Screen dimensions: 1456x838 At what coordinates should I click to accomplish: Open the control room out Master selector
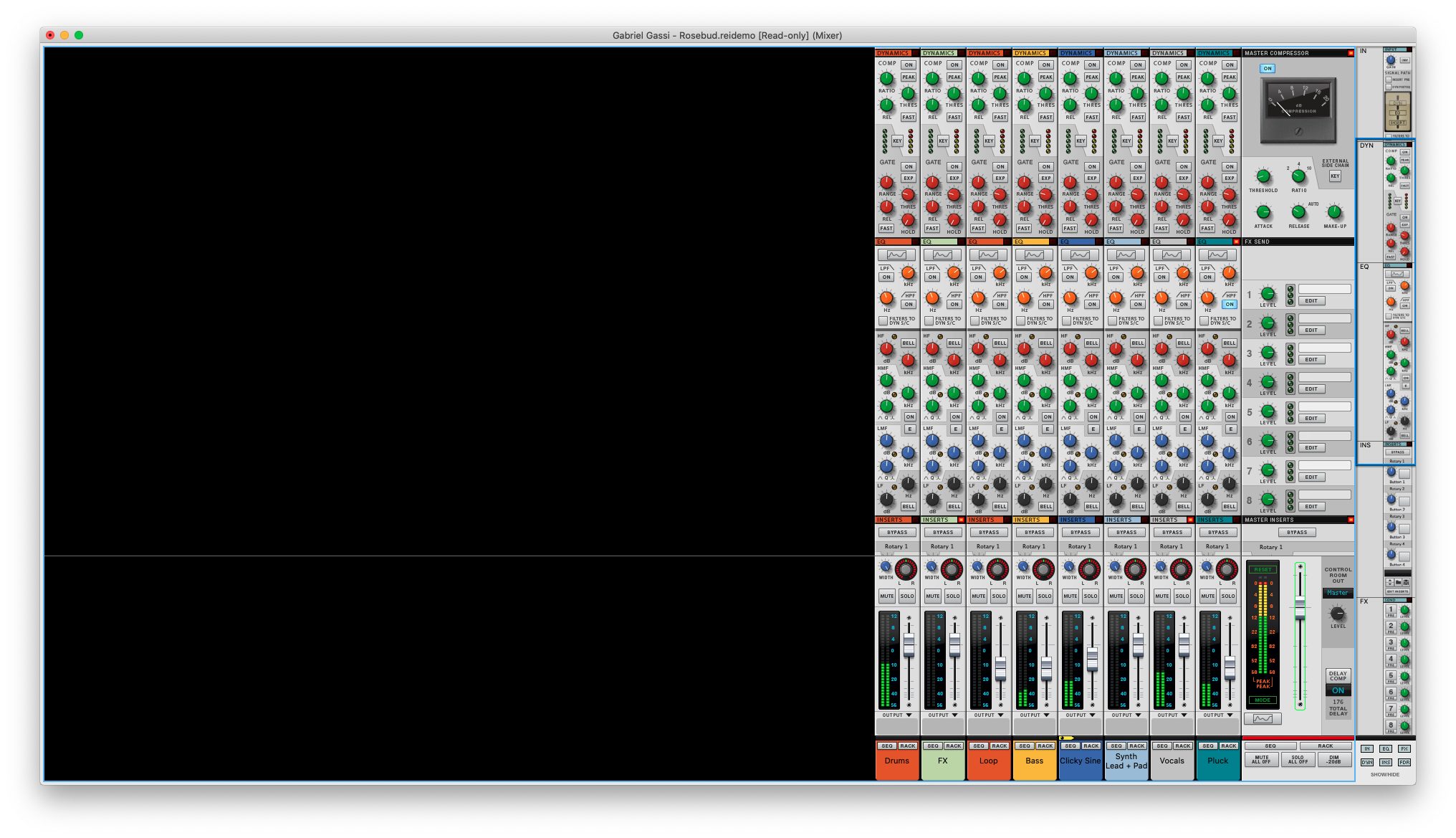point(1337,593)
